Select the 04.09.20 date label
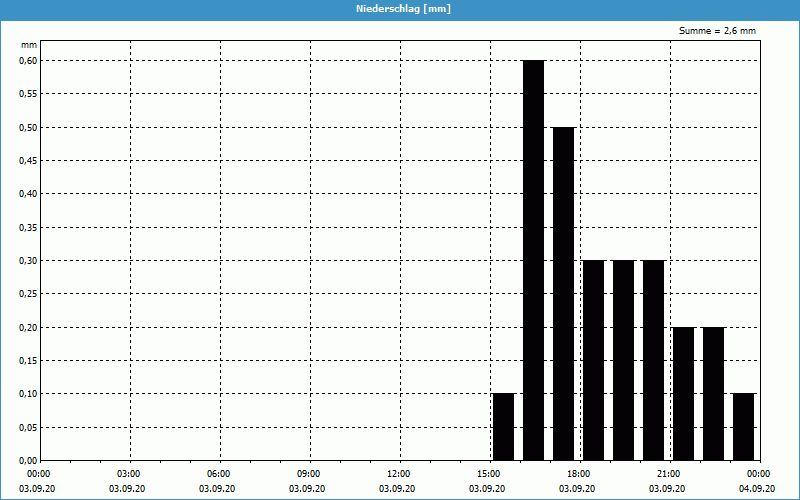The height and width of the screenshot is (500, 800). pyautogui.click(x=757, y=489)
